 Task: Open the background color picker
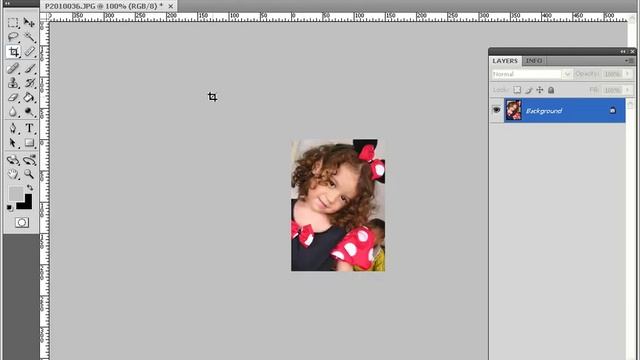27,204
